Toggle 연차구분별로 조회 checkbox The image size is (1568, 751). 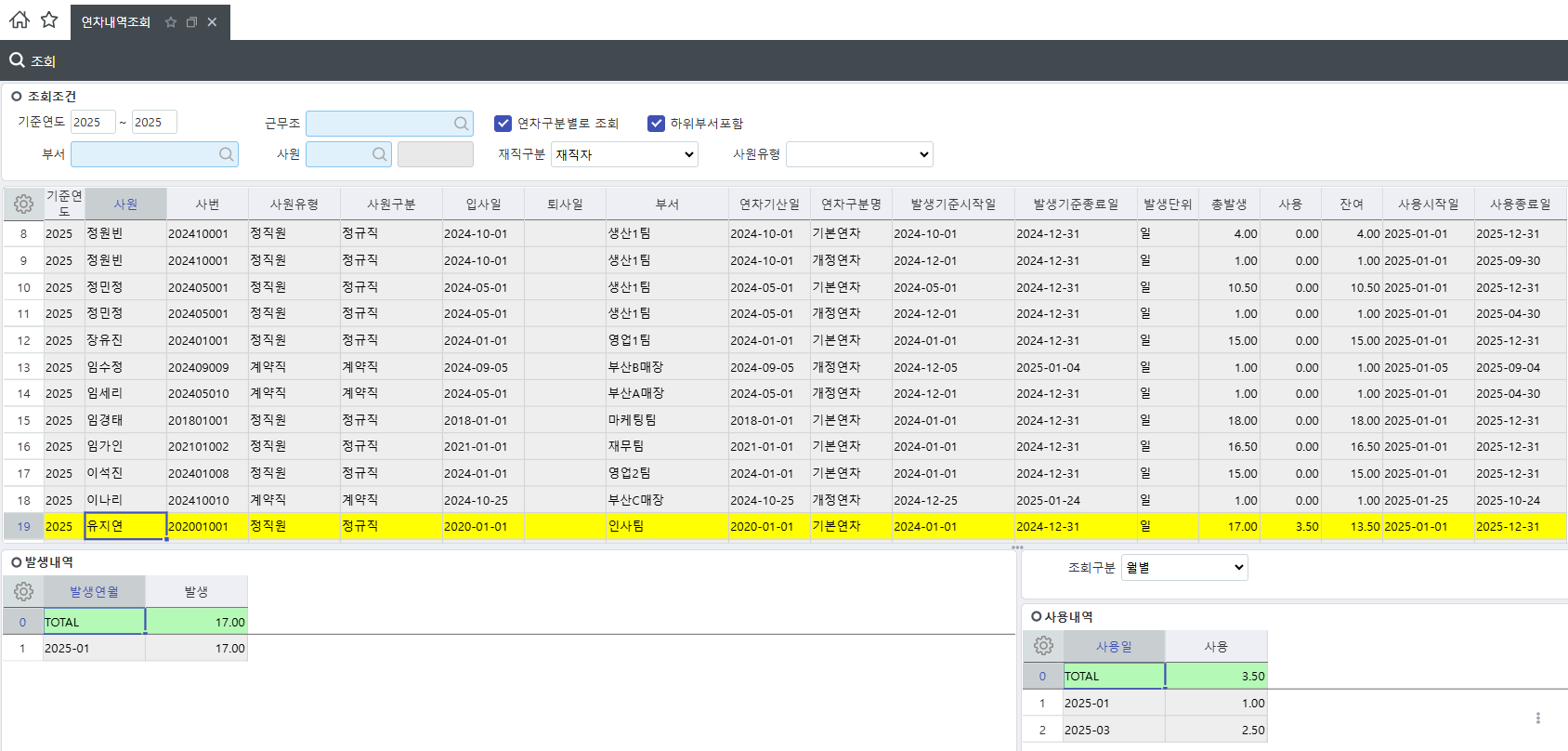pos(503,123)
